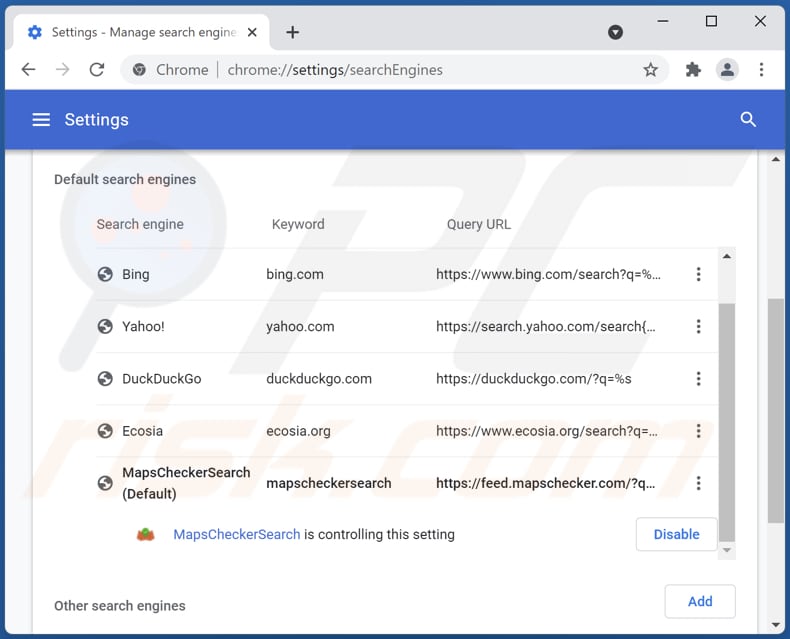
Task: Click the search engine list scrollbar thumb
Action: coord(727,422)
